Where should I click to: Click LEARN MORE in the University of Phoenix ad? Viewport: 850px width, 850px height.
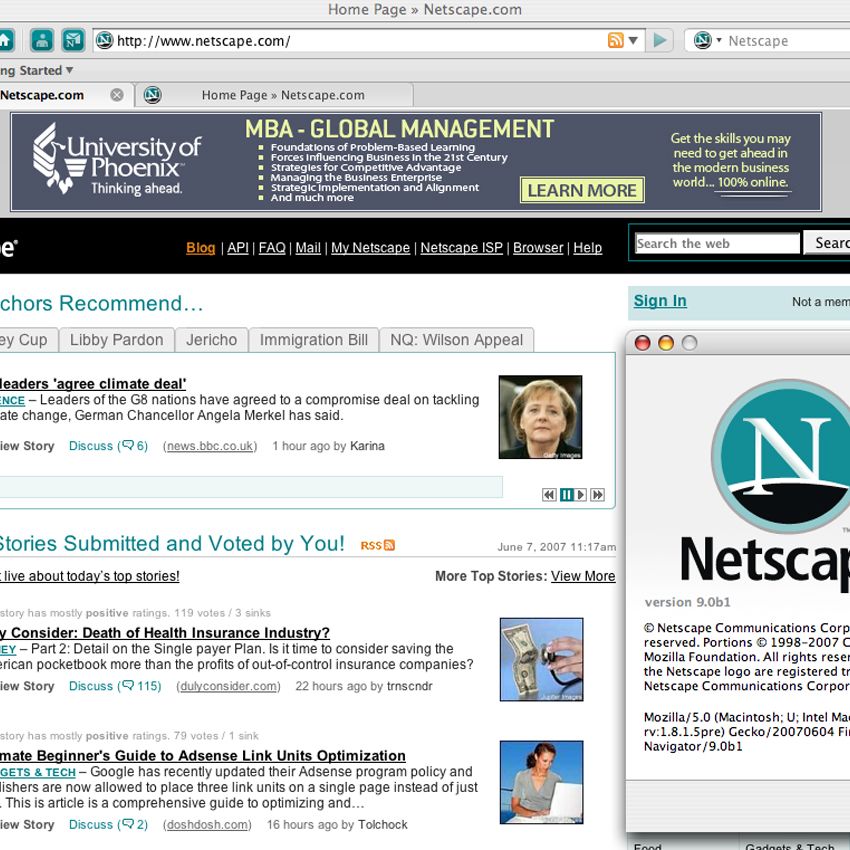(x=581, y=190)
